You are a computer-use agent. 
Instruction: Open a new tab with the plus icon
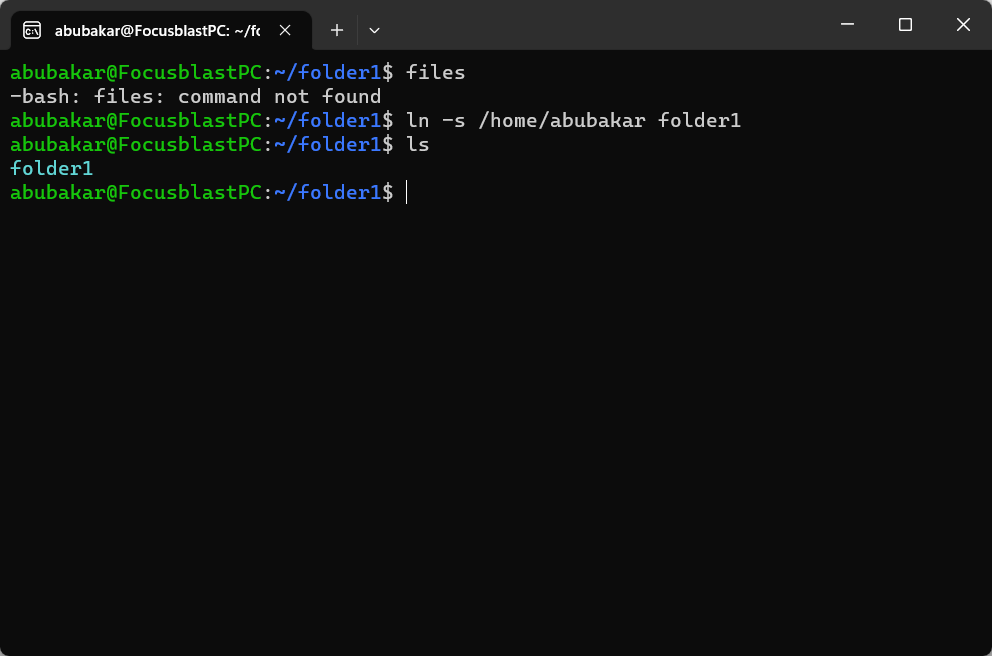(x=336, y=30)
